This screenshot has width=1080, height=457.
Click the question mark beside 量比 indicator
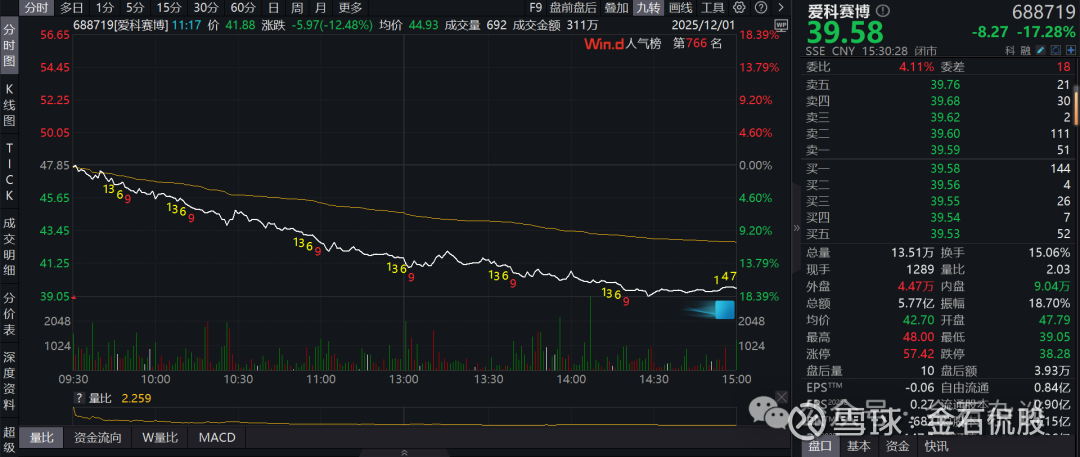click(79, 398)
